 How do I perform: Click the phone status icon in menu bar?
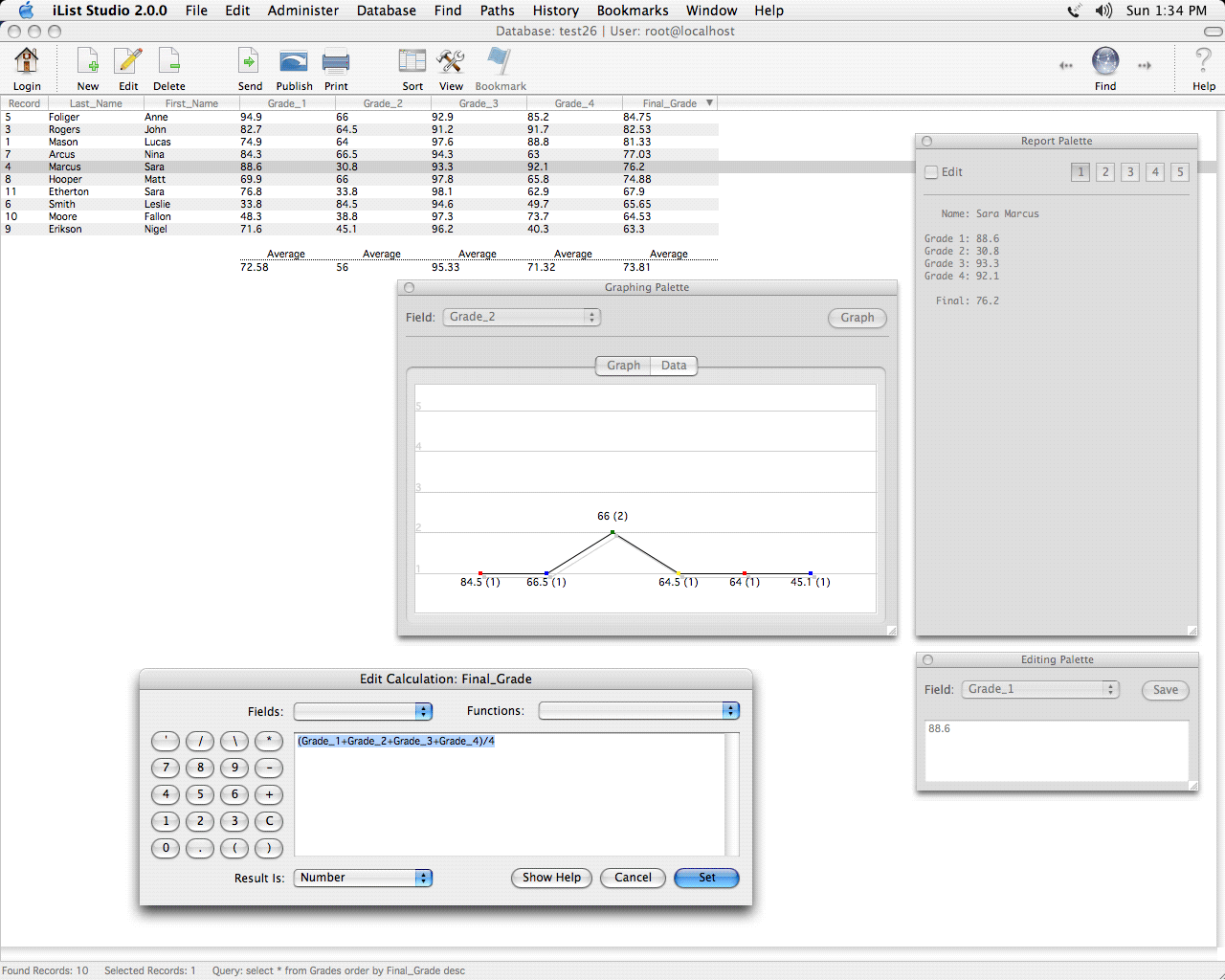pyautogui.click(x=1075, y=11)
